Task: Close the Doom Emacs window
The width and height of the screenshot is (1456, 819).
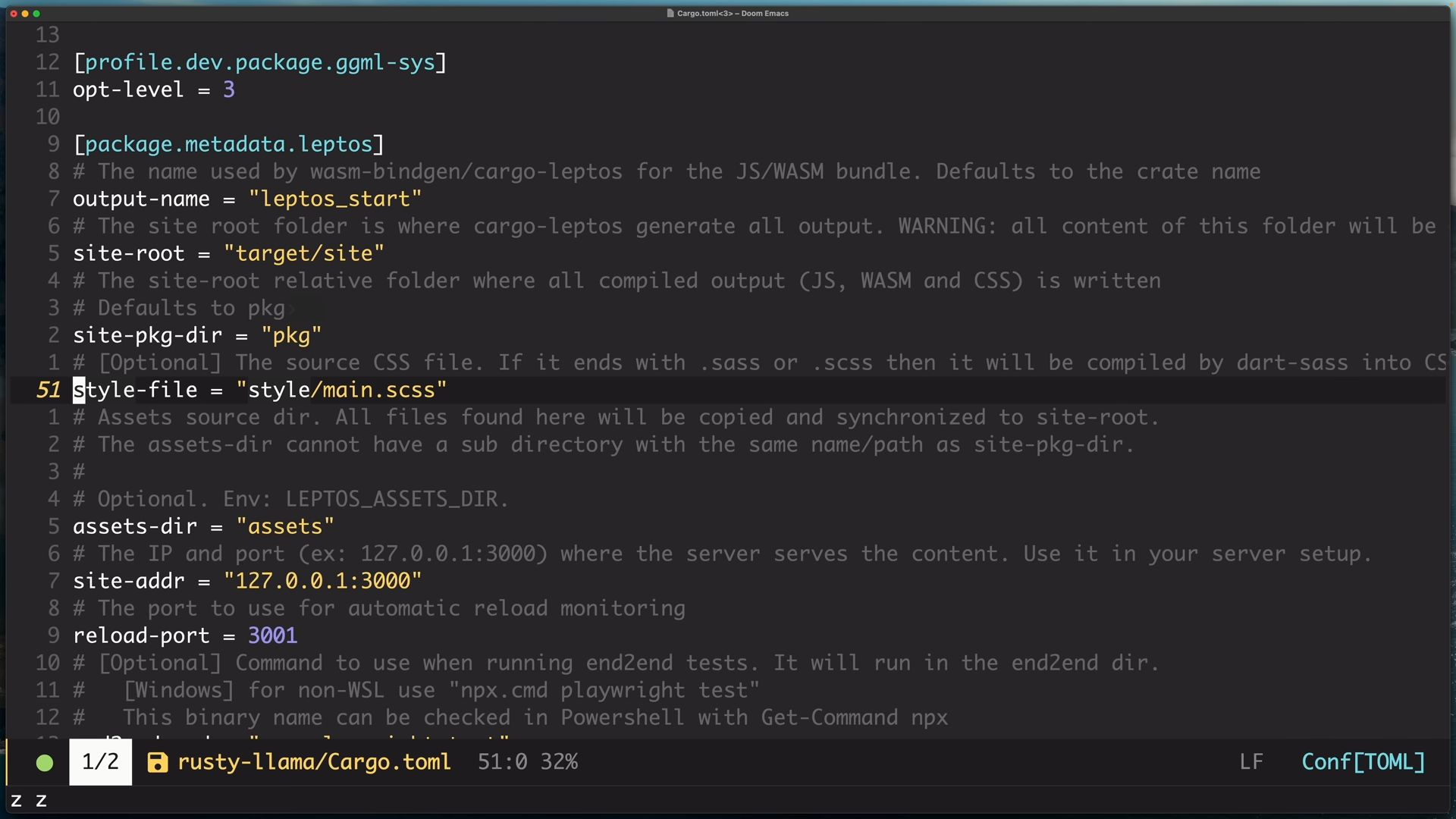Action: (14, 14)
